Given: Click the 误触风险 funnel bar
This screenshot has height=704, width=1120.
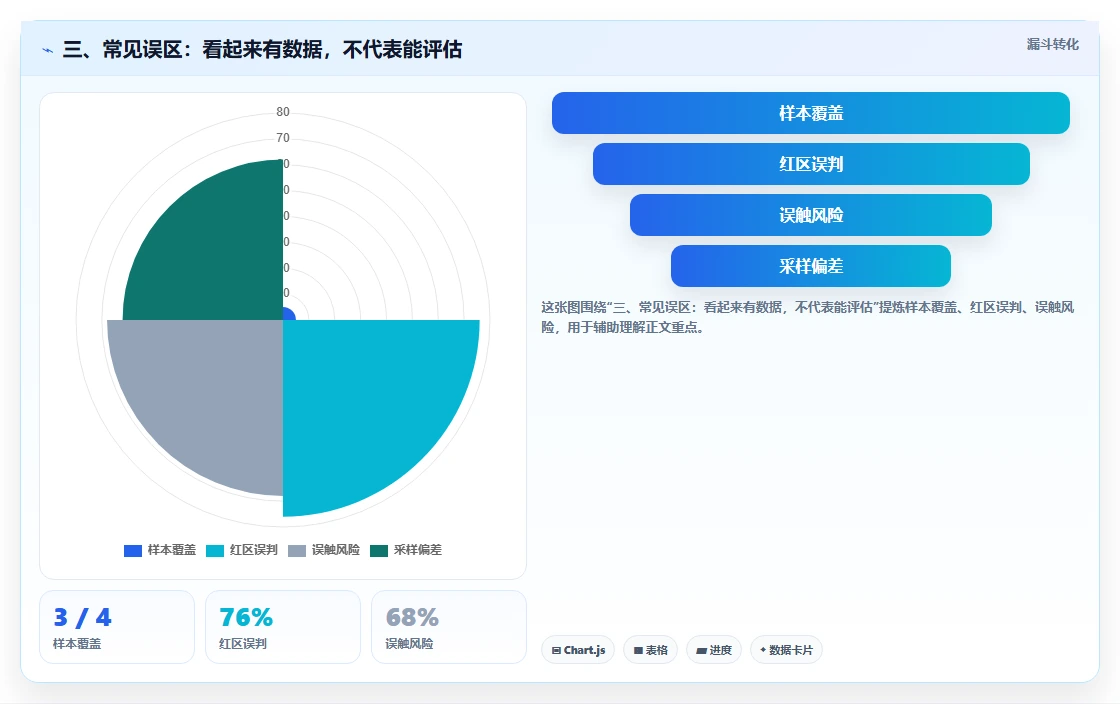Looking at the screenshot, I should click(x=811, y=215).
